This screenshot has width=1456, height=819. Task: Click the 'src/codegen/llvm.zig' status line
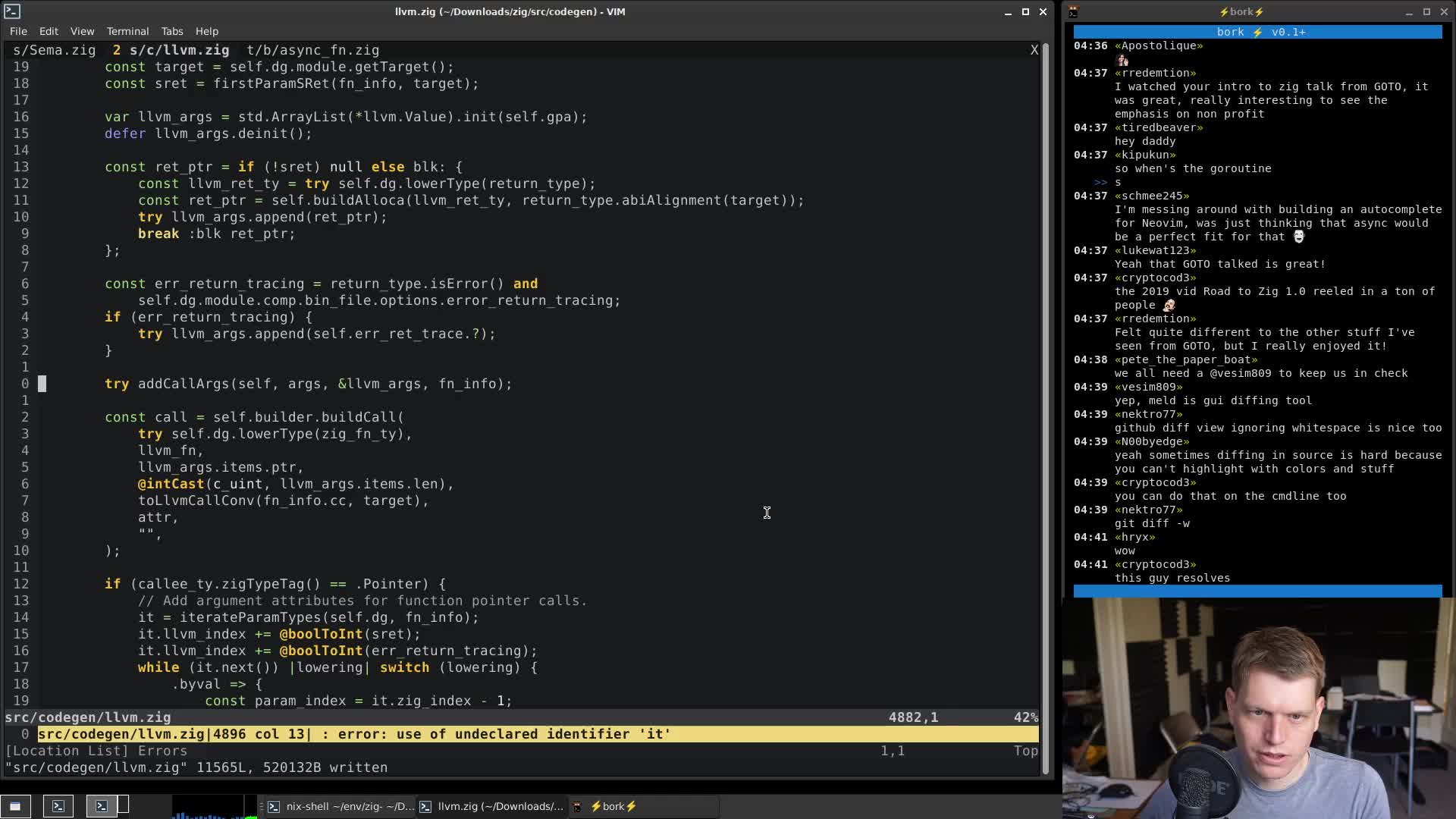pyautogui.click(x=88, y=717)
